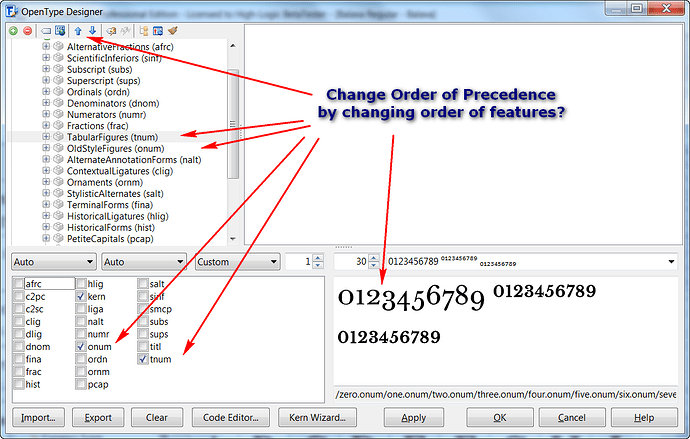Select Denominators (dnom) in the feature tree
This screenshot has height=439, width=690.
tap(113, 103)
